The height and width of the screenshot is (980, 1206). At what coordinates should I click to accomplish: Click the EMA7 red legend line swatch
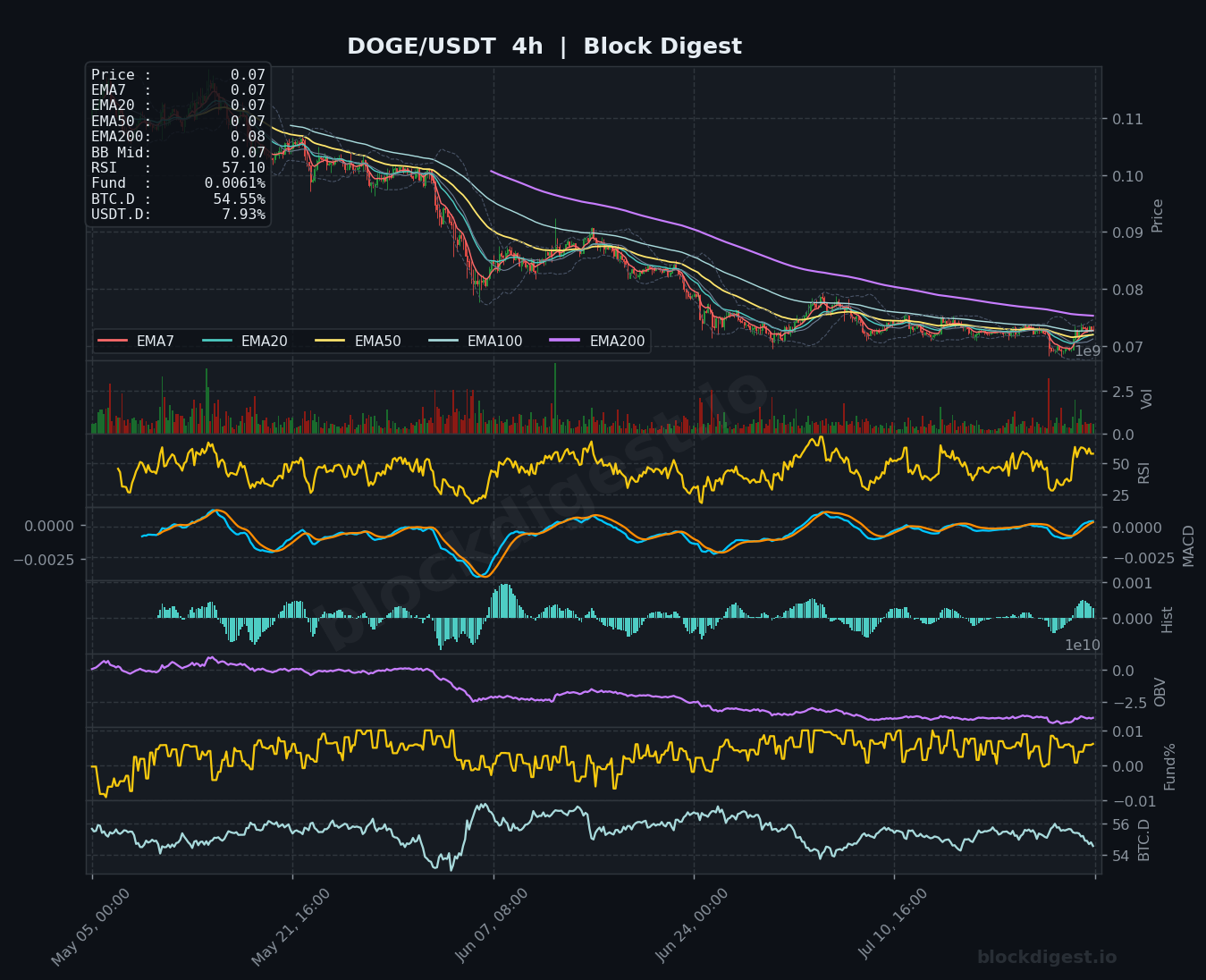click(113, 341)
